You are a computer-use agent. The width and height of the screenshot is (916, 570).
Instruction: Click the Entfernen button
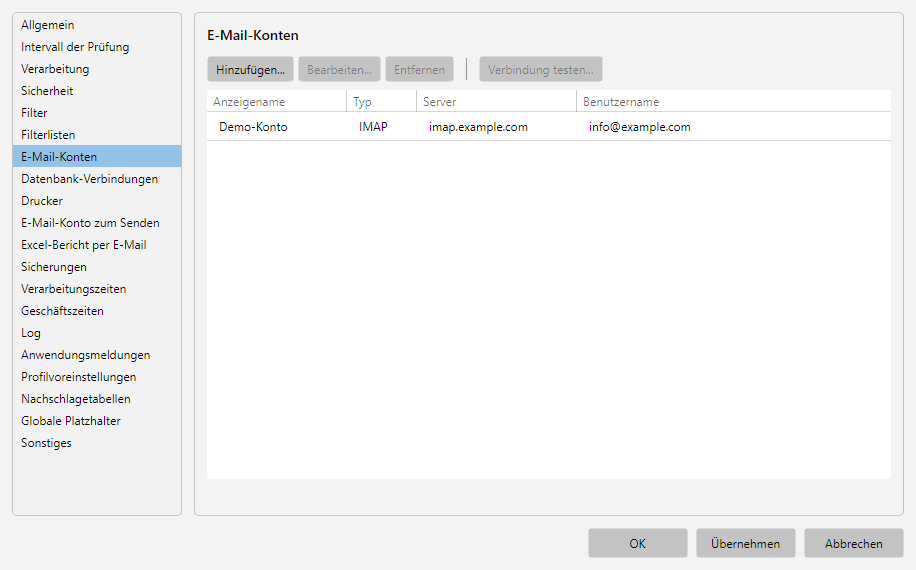pyautogui.click(x=419, y=69)
